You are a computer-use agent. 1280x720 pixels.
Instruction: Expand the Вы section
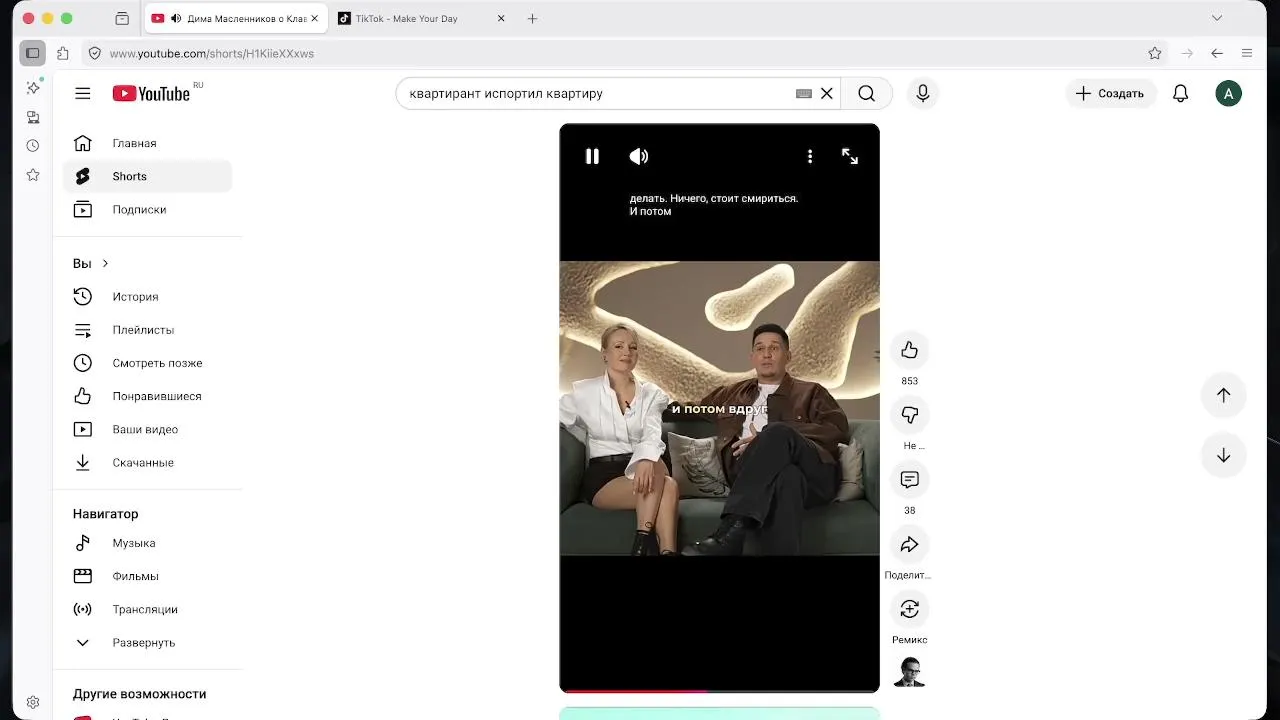tap(91, 263)
